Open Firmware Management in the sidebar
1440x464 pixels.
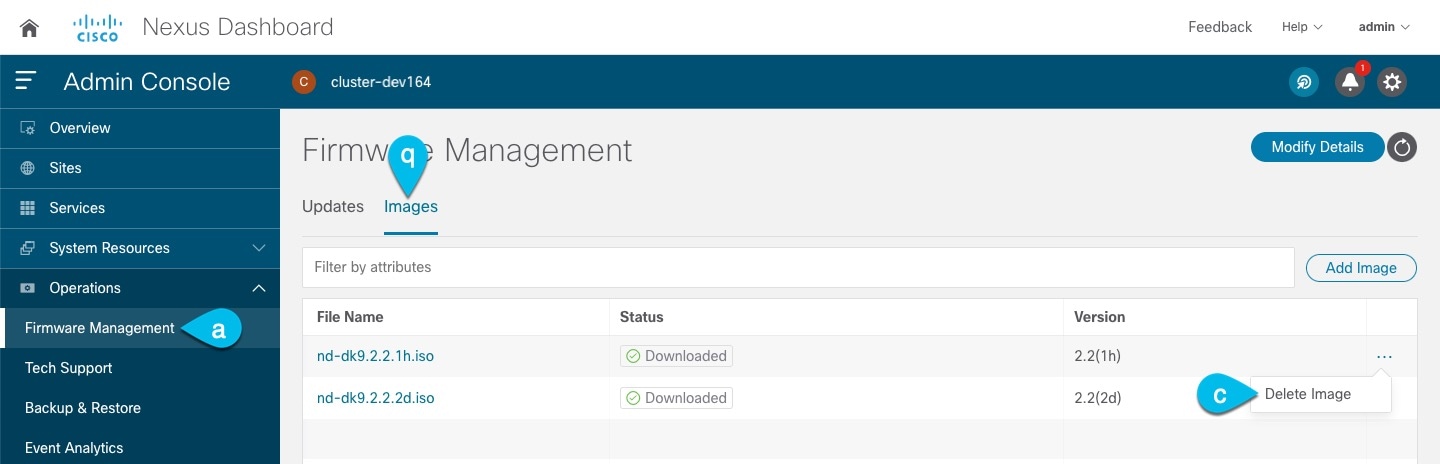100,328
